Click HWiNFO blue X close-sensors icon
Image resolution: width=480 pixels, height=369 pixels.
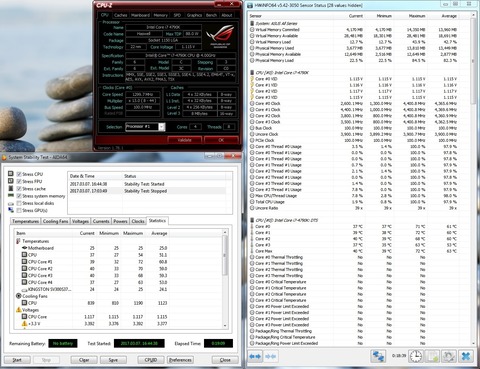tap(466, 356)
